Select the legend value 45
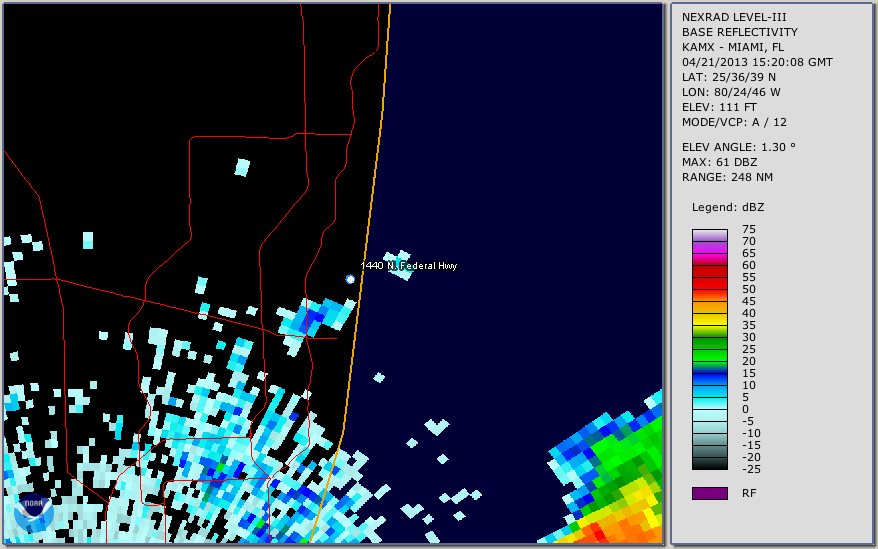Screen dimensions: 878x549 point(749,301)
